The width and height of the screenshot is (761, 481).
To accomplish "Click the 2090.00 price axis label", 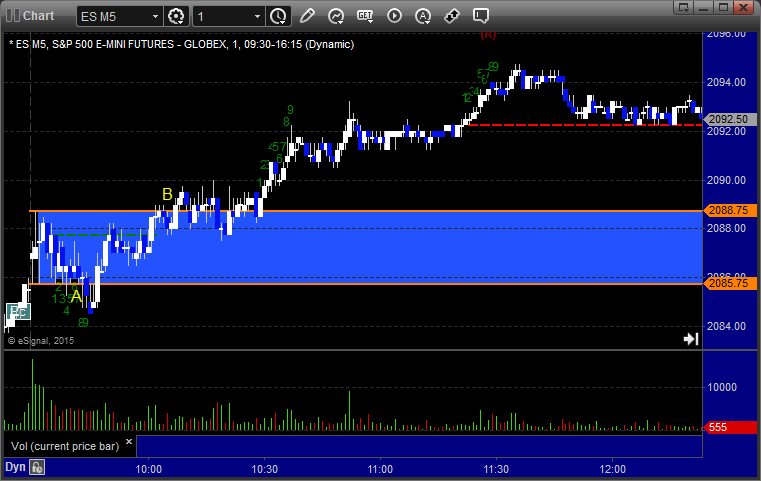I will (727, 181).
